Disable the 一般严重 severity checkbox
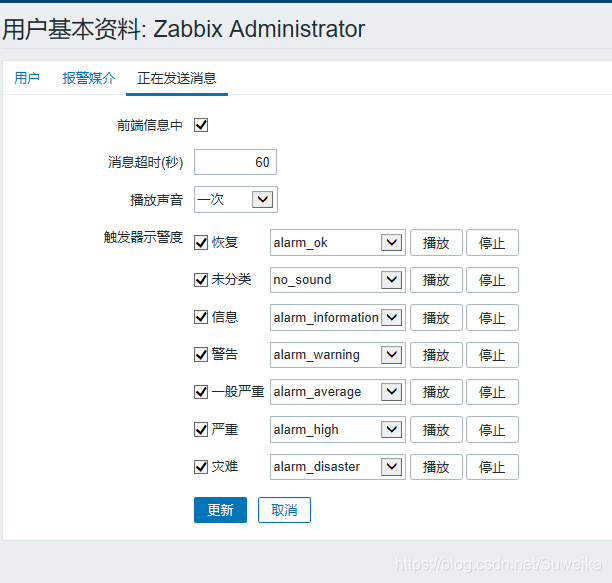 (x=201, y=392)
